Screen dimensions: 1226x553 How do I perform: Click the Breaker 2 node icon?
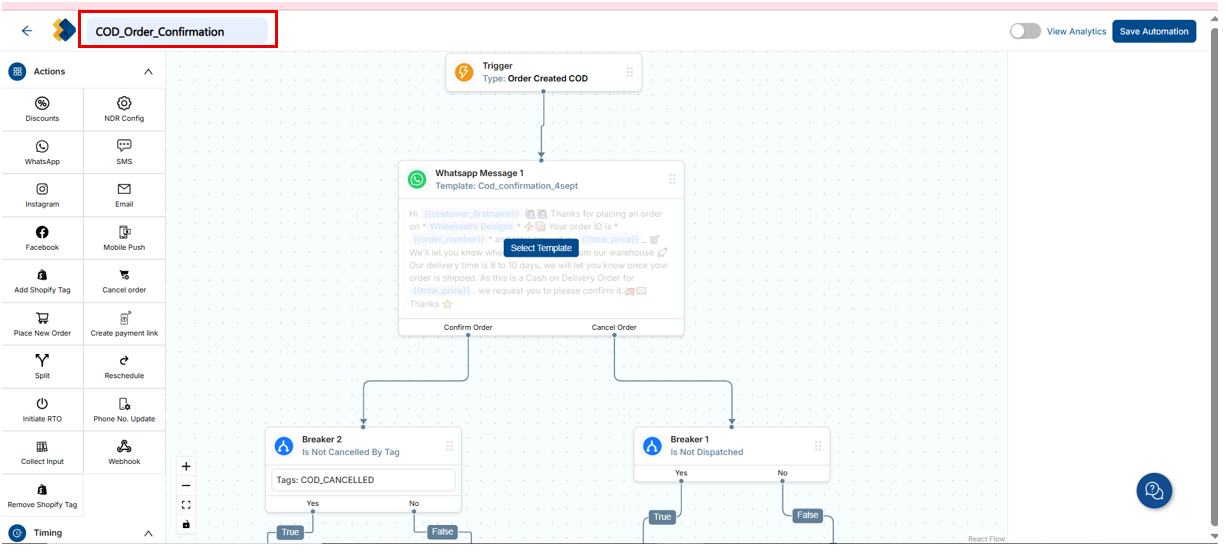coord(284,446)
